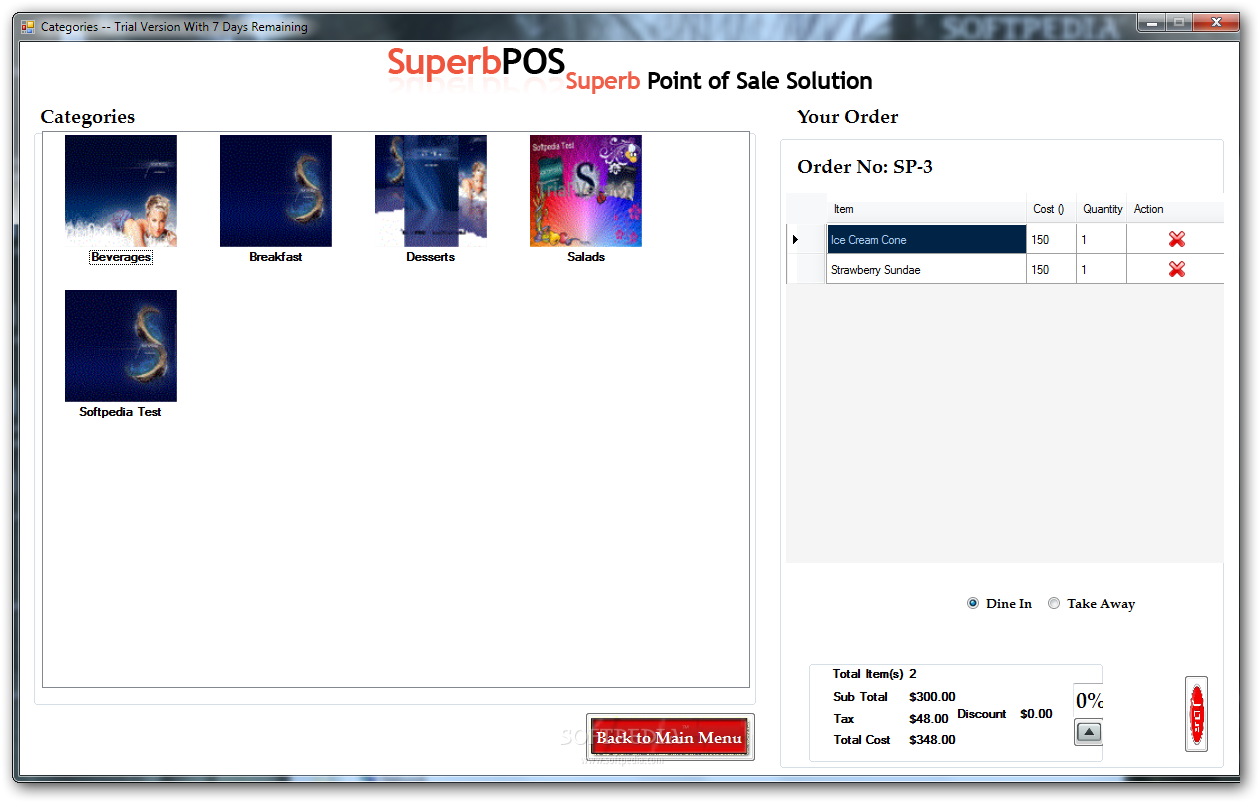Select the Strawberry Sundae item cell
The width and height of the screenshot is (1260, 803).
[x=926, y=270]
